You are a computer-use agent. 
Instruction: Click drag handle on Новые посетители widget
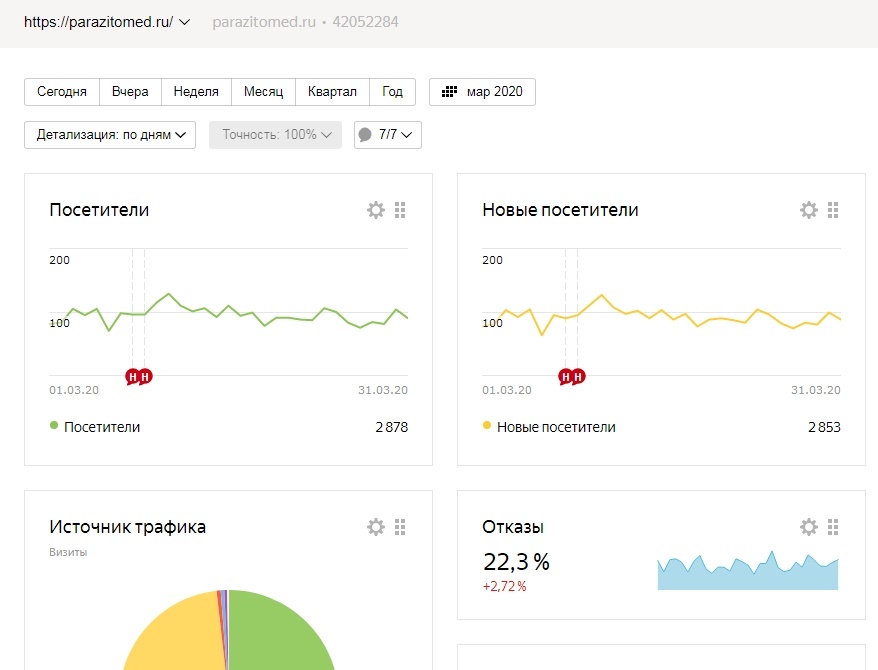point(833,210)
